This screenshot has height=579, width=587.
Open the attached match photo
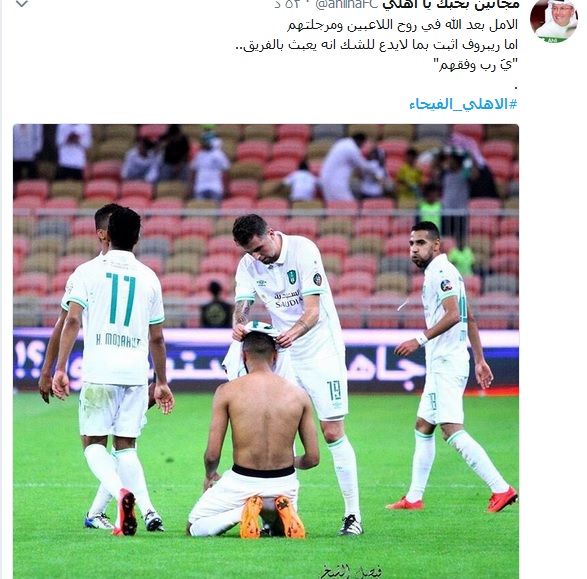click(x=266, y=351)
